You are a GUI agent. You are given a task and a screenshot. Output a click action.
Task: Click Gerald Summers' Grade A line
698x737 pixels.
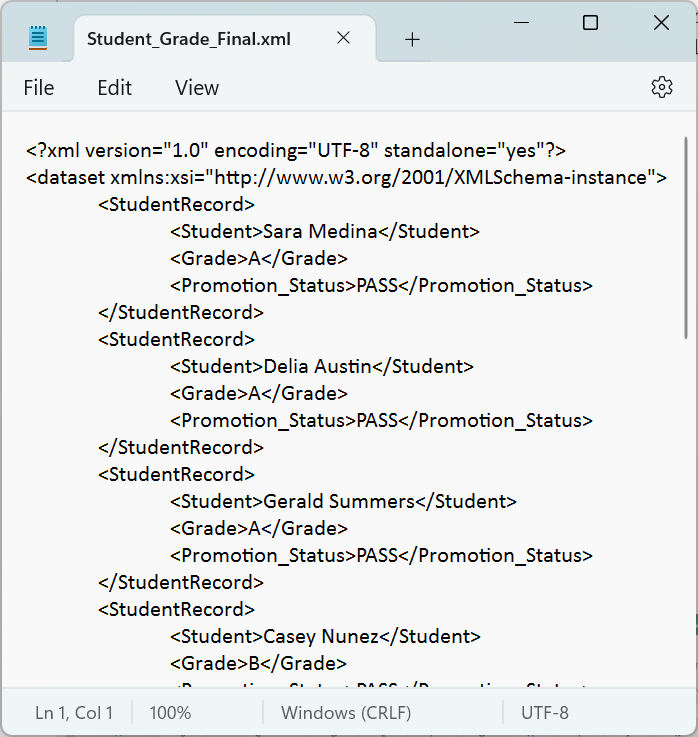tap(259, 529)
